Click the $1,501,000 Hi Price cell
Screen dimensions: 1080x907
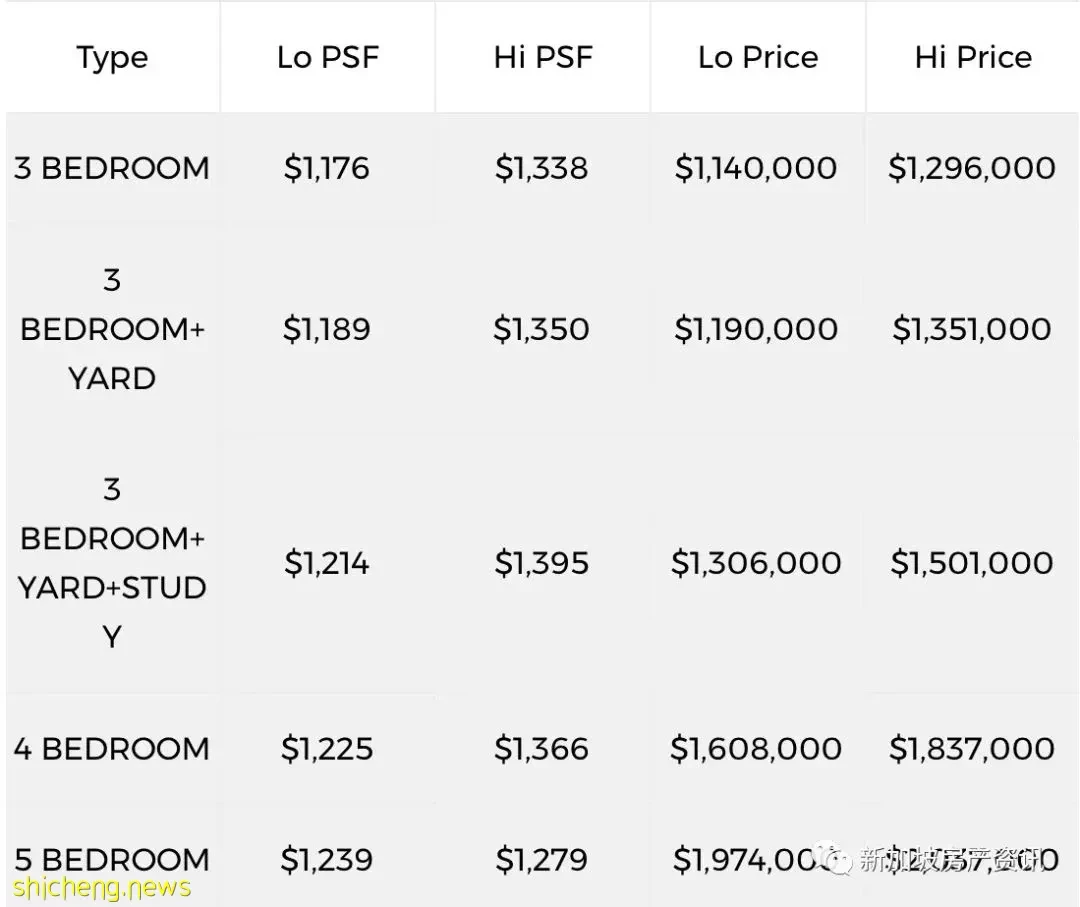pos(972,563)
